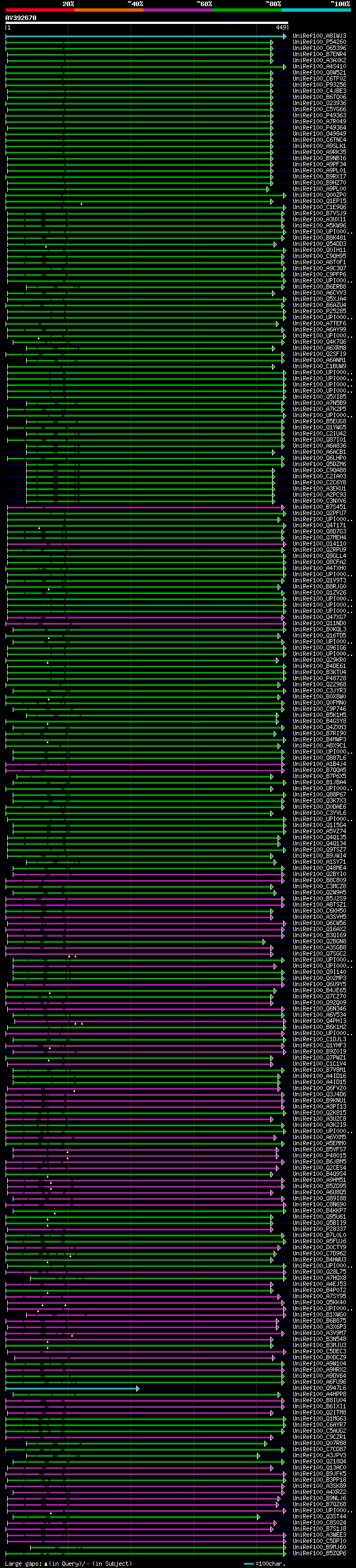Select hit label UniRef100_O65396
This screenshot has height=1568, width=356.
[x=319, y=48]
